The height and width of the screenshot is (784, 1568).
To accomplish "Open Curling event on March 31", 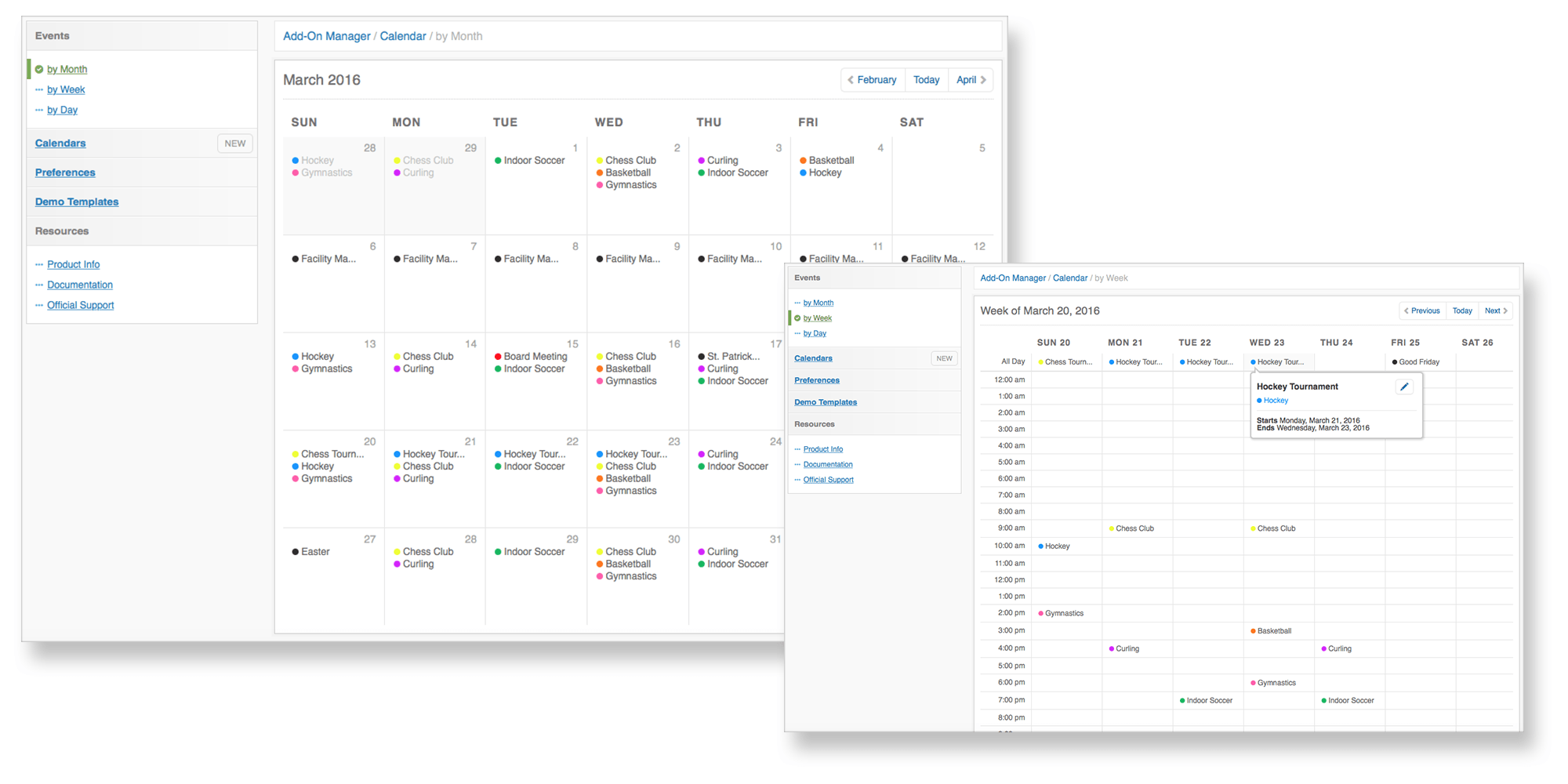I will pyautogui.click(x=718, y=552).
